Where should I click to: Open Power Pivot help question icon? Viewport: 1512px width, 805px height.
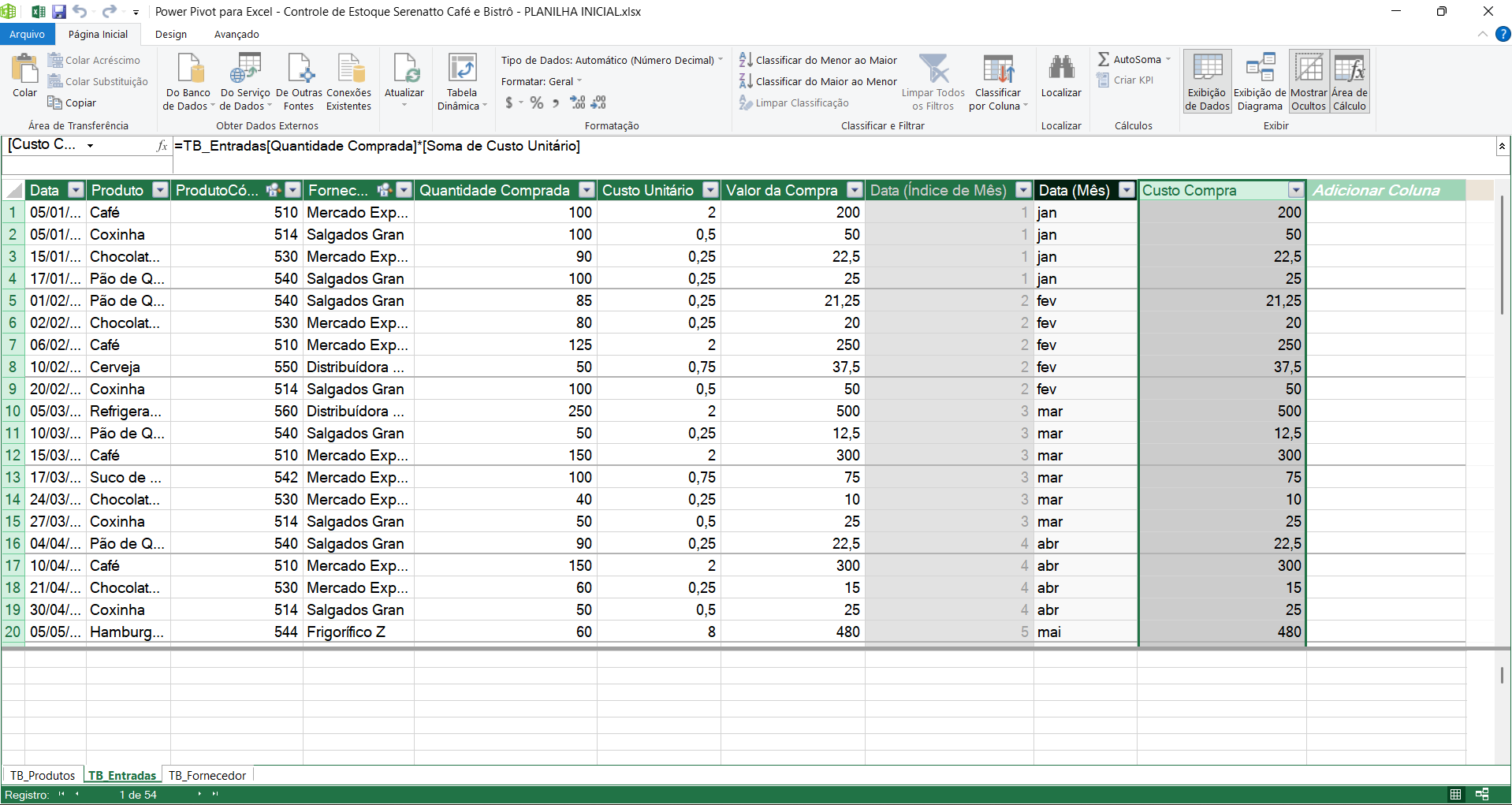point(1503,34)
